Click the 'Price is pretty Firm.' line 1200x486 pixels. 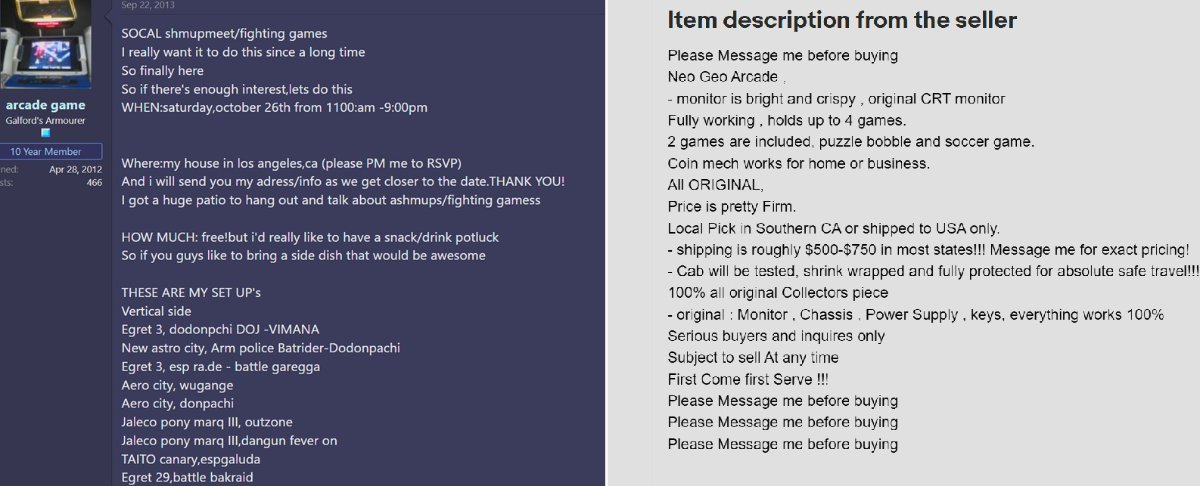732,206
